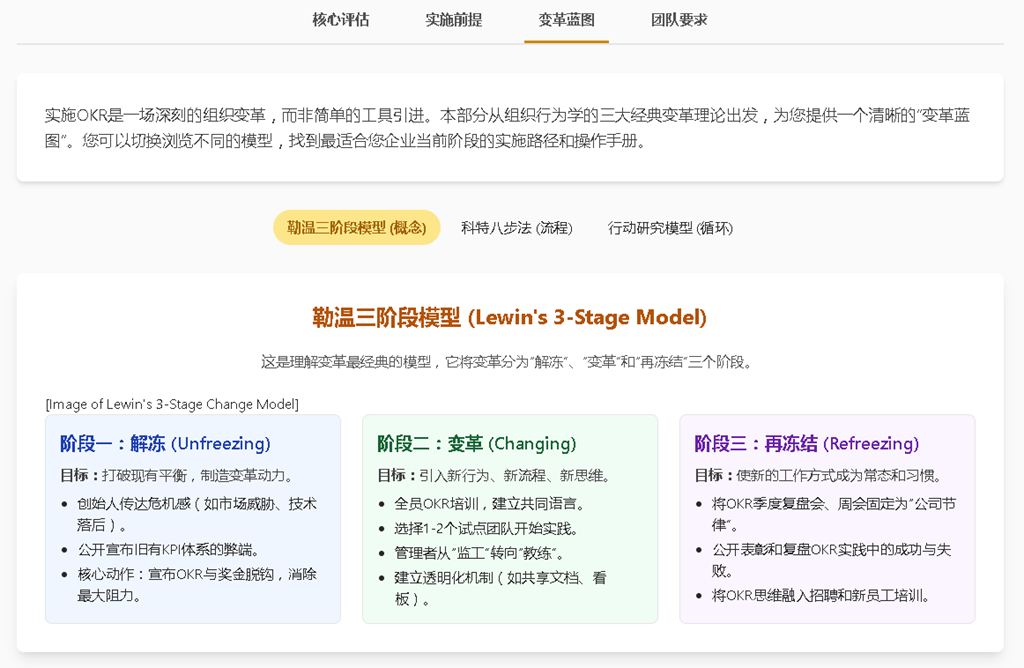1024x668 pixels.
Task: Select the 勒温三阶段模型 (概念) model button
Action: [356, 228]
